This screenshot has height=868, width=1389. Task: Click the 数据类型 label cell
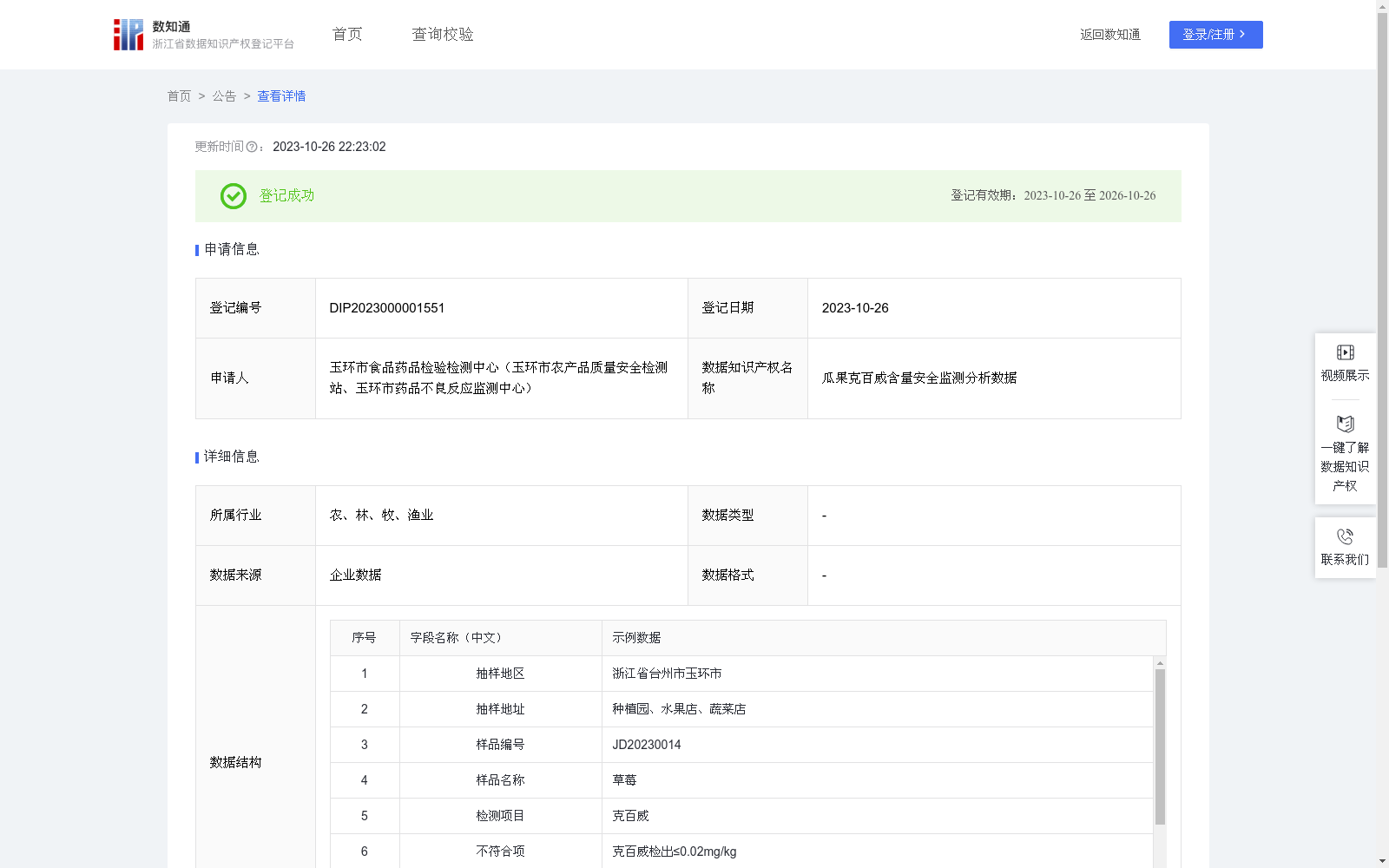[x=747, y=516]
